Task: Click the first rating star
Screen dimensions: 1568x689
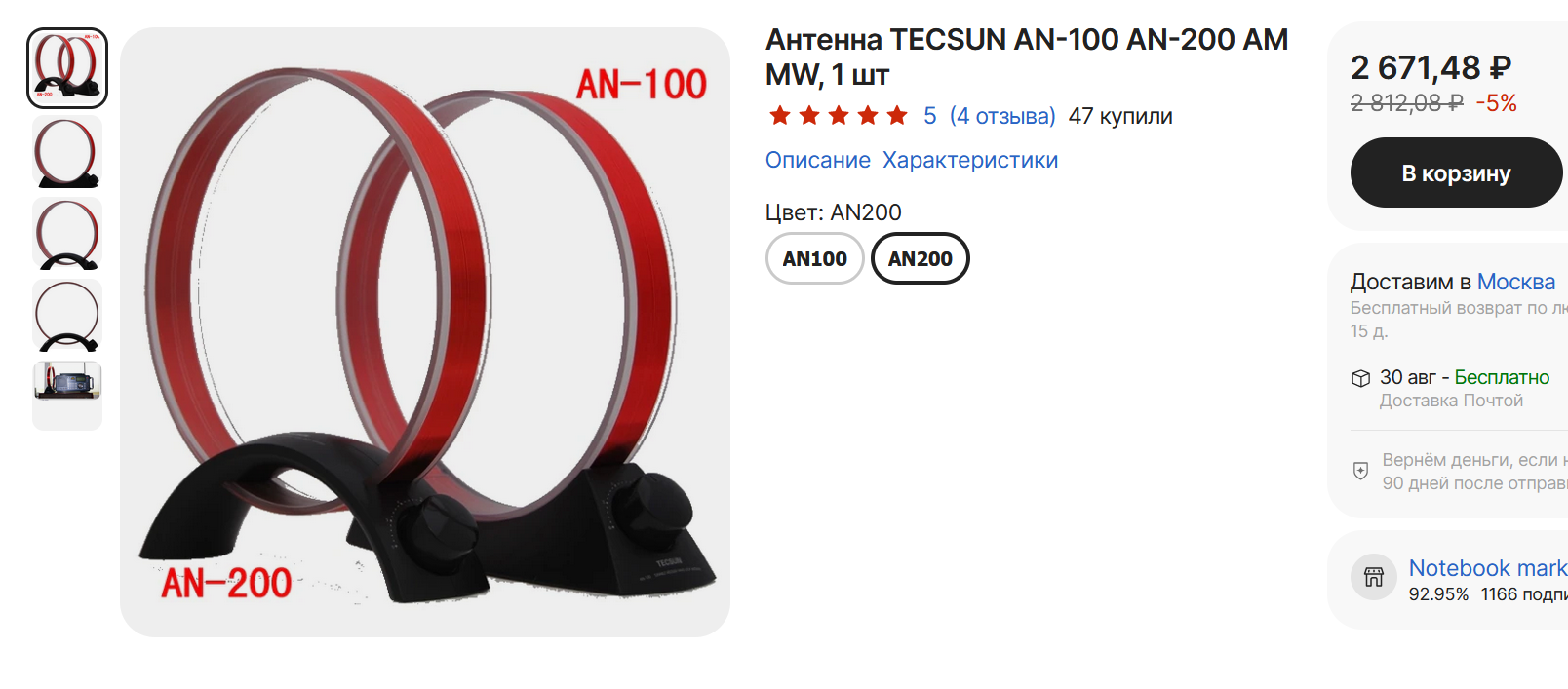Action: [x=779, y=116]
